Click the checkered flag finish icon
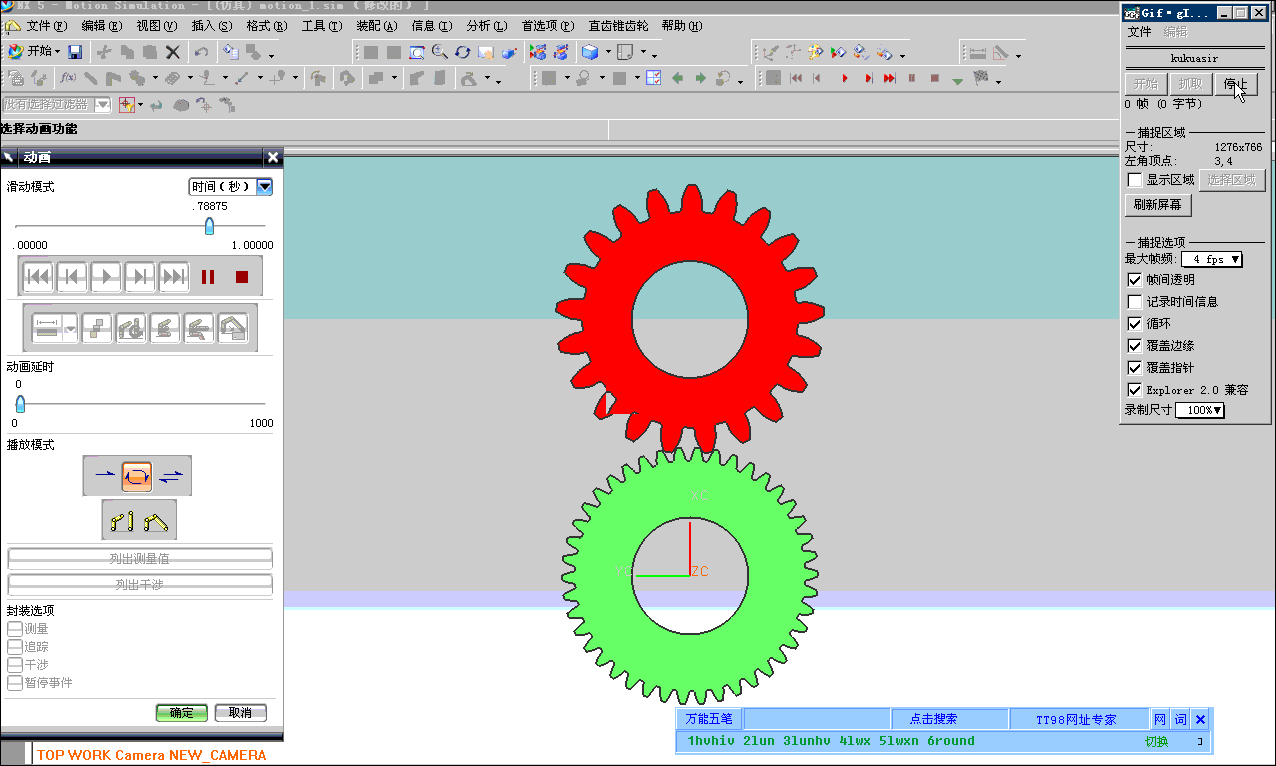This screenshot has height=766, width=1276. (980, 78)
